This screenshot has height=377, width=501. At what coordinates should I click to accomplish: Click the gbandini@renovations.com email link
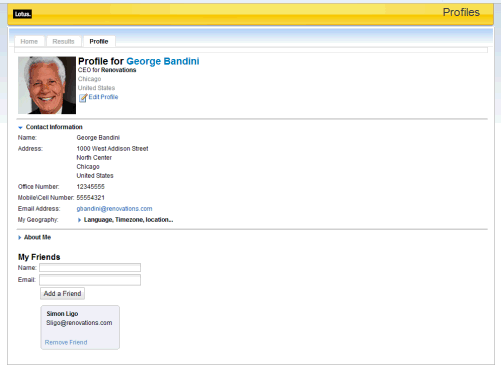point(114,209)
